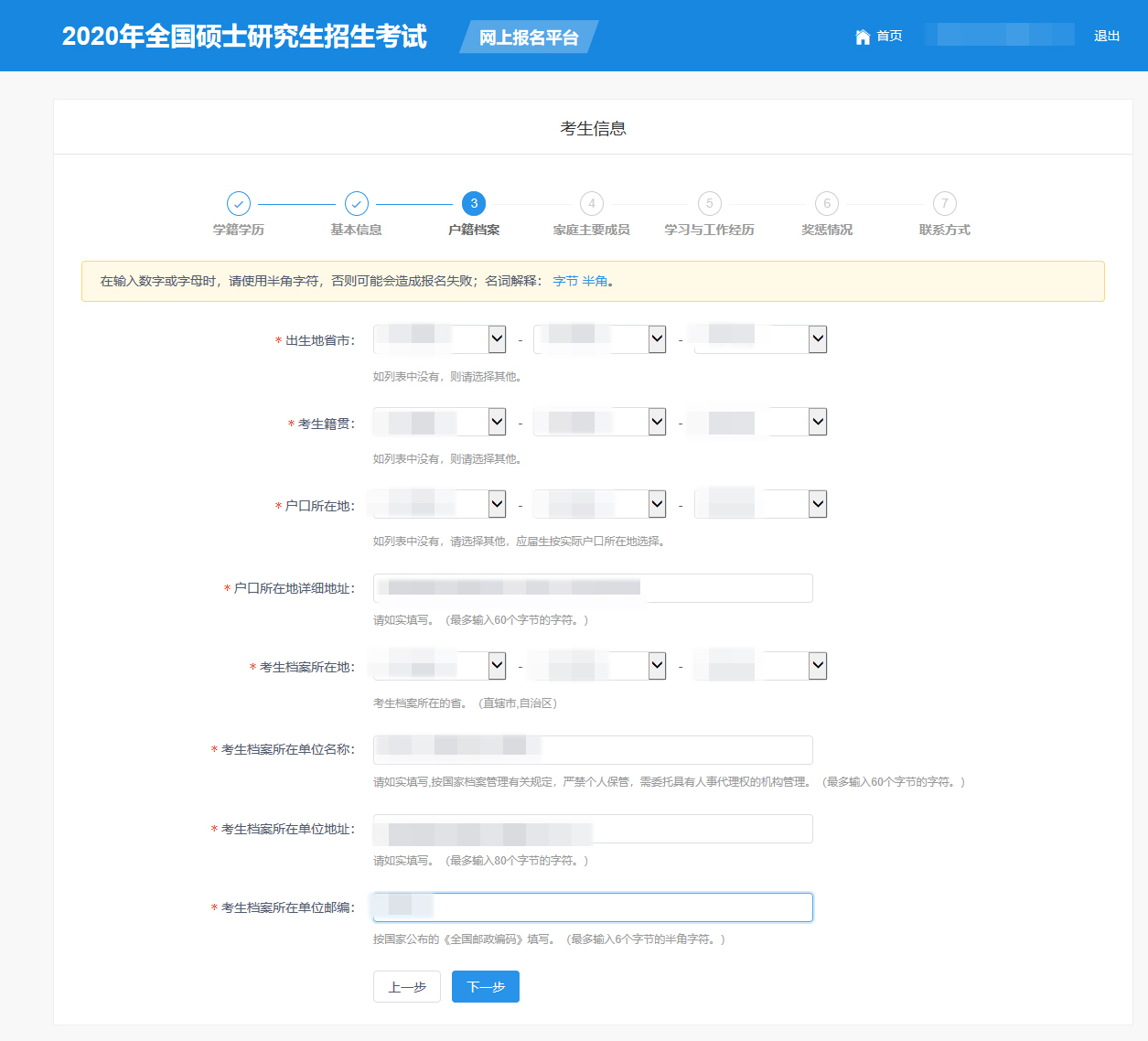Jump to step 5 学习与工作经历 circle
This screenshot has height=1041, width=1148.
click(x=710, y=203)
